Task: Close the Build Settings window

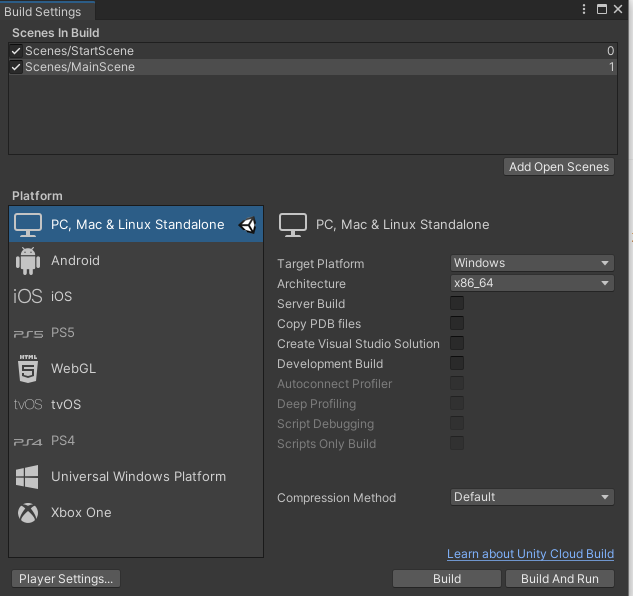Action: tap(618, 9)
